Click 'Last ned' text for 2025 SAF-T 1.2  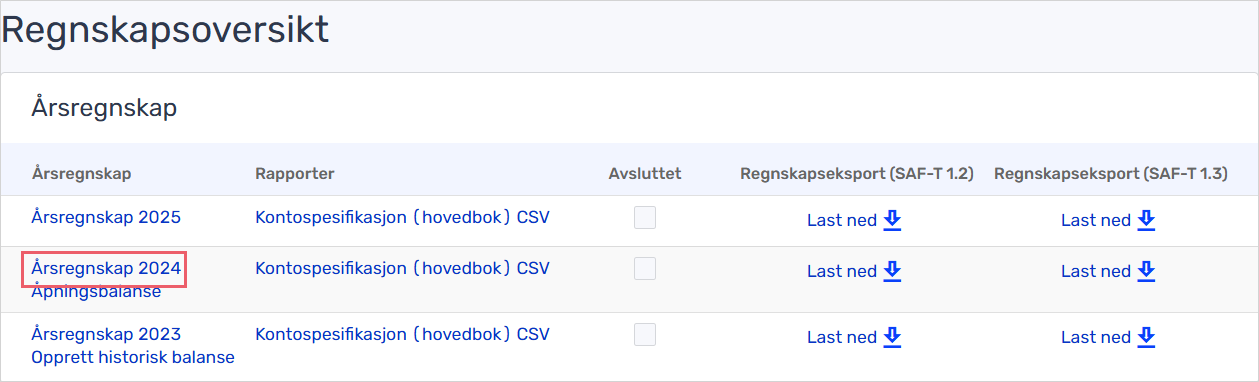[x=842, y=221]
